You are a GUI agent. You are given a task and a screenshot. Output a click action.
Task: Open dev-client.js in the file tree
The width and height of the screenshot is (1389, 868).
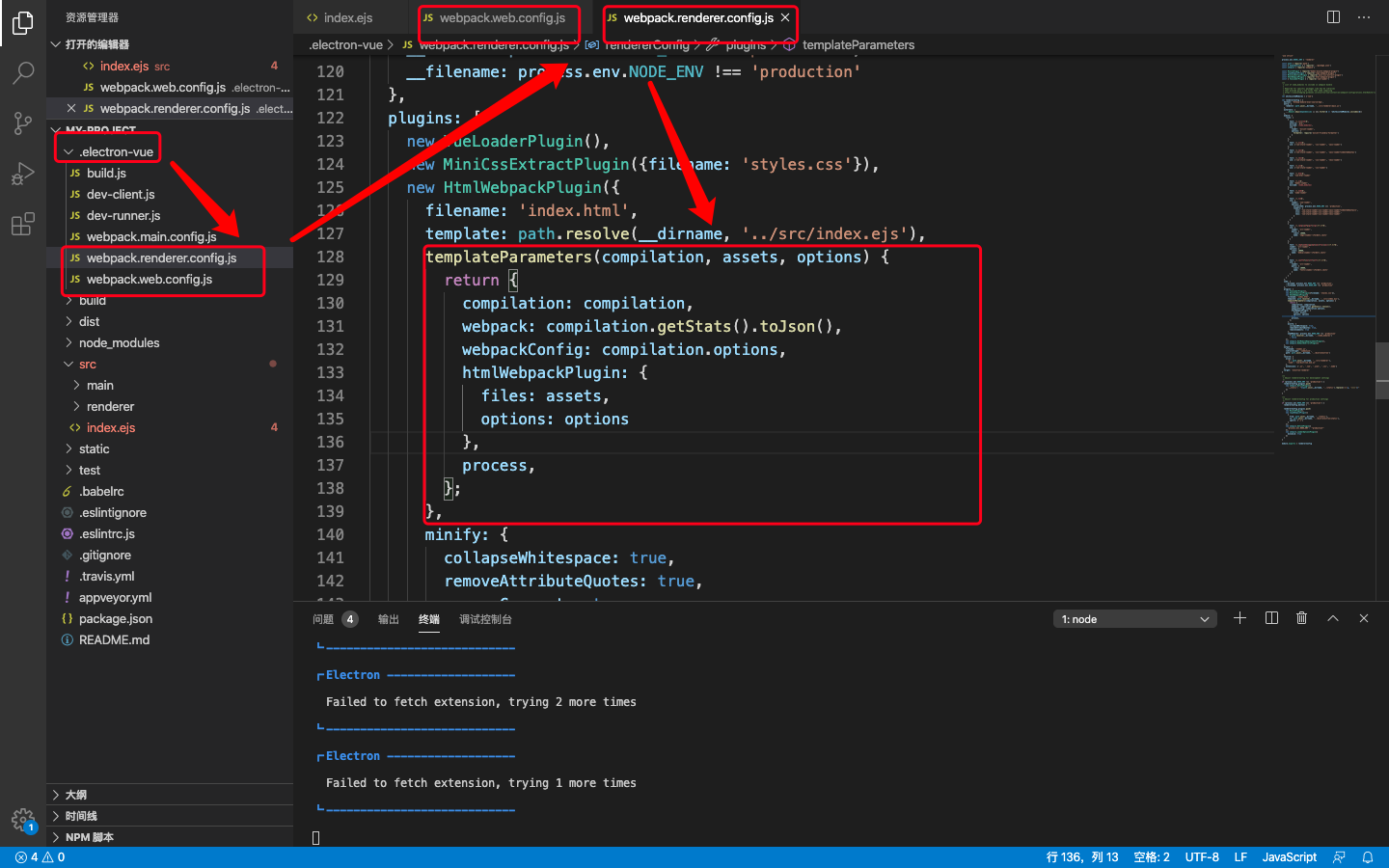coord(170,194)
